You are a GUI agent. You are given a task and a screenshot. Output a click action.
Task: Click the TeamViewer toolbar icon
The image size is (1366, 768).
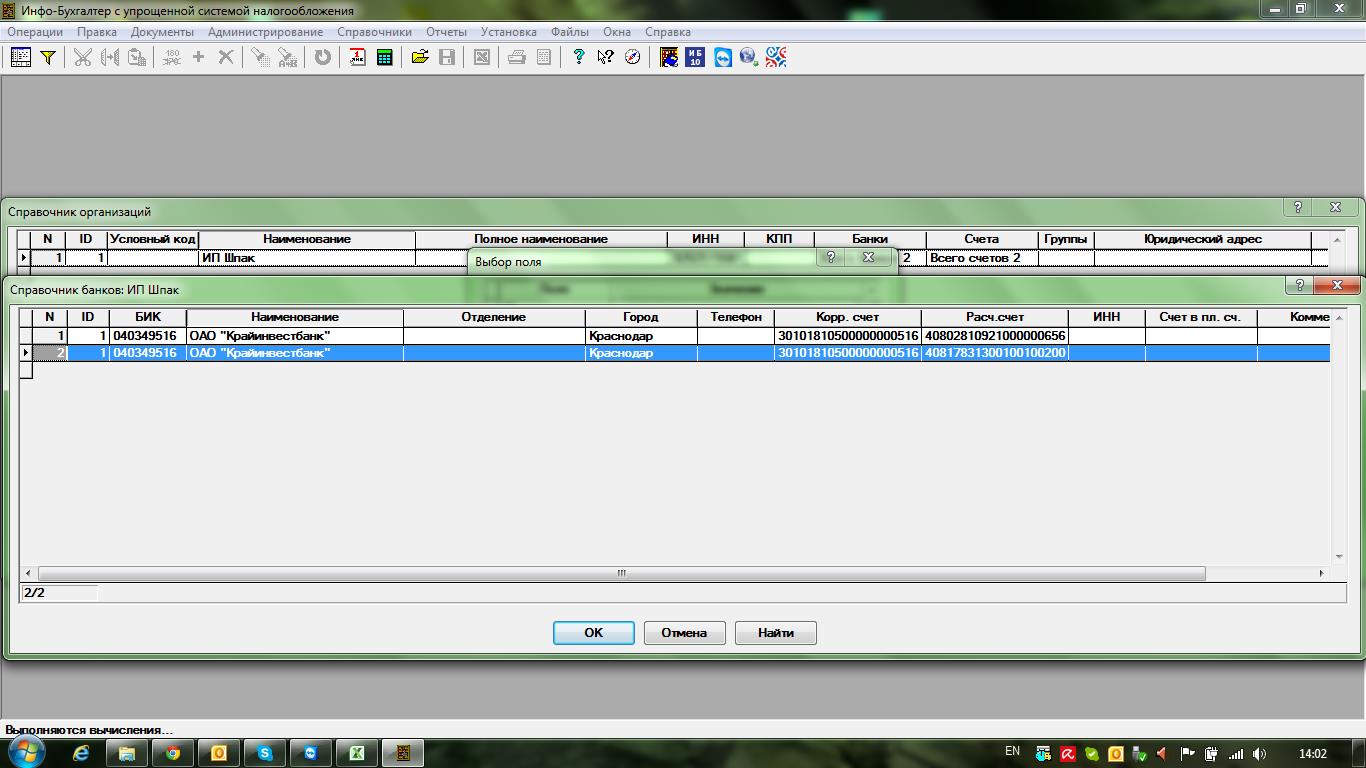tap(722, 57)
